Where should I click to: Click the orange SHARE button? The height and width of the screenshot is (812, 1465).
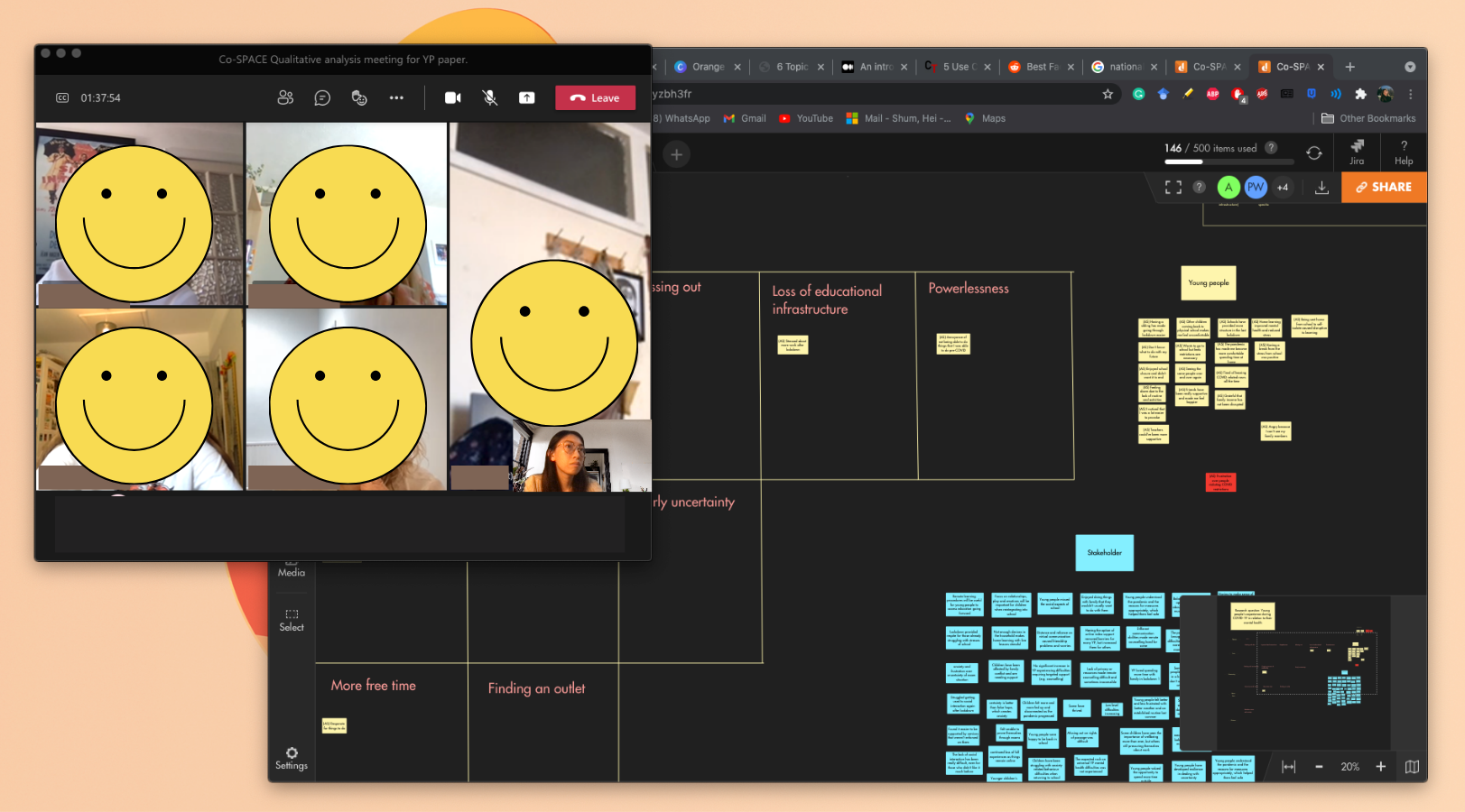click(1384, 187)
